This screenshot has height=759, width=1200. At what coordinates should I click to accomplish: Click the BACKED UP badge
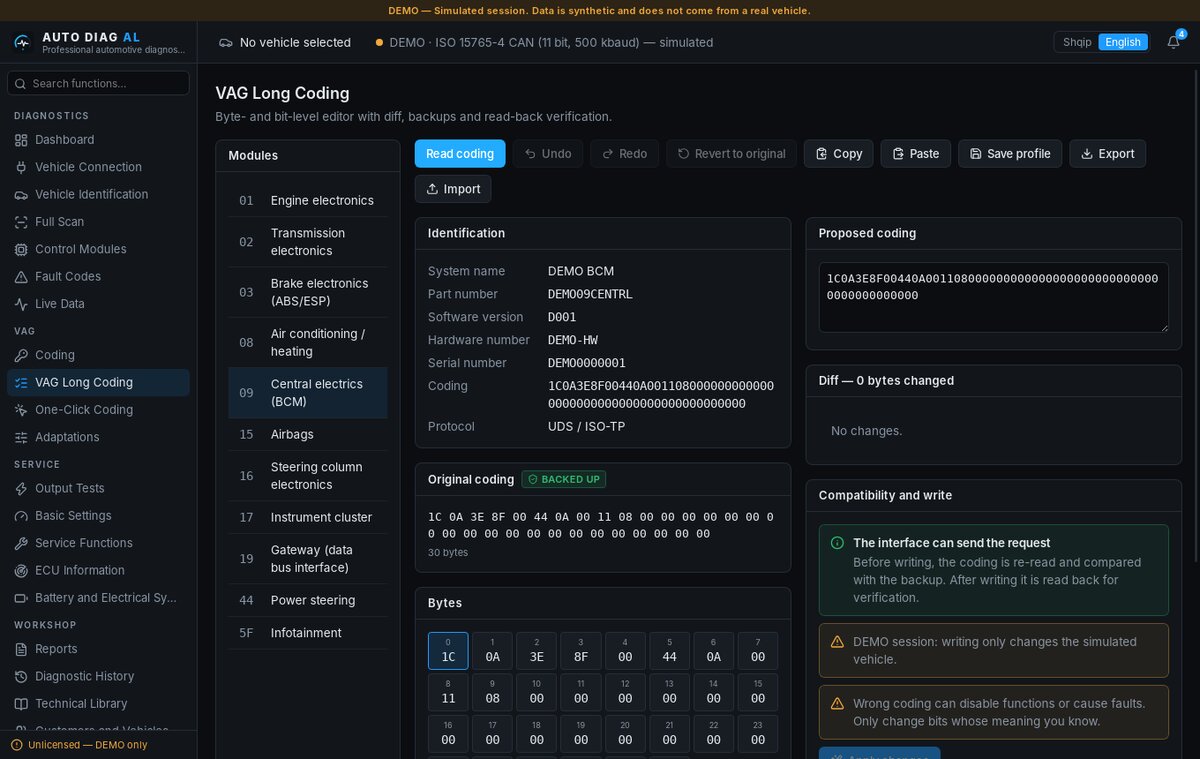[x=564, y=479]
